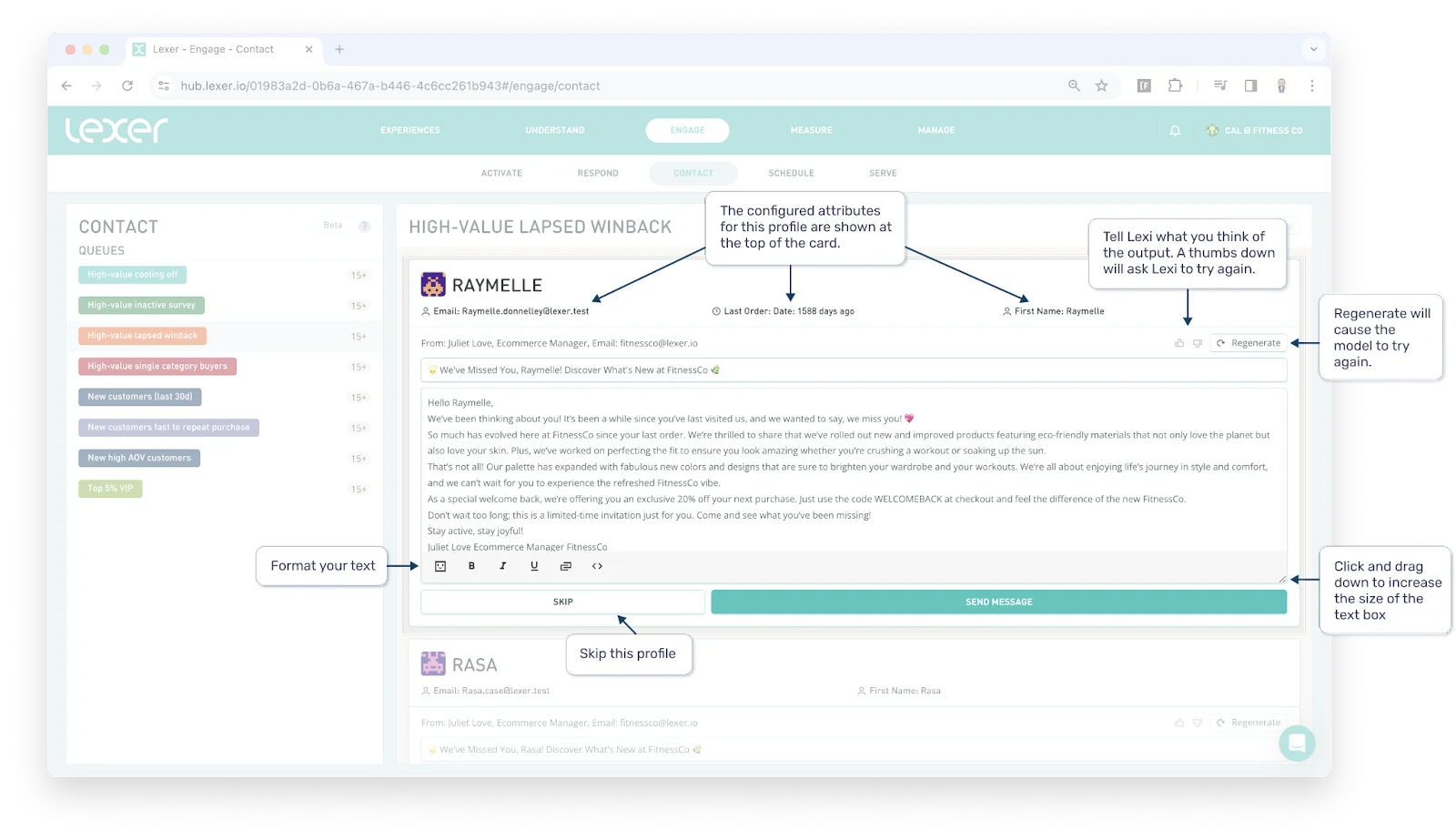Screen dimensions: 1456x840
Task: Toggle bold formatting in the editor
Action: [x=471, y=566]
